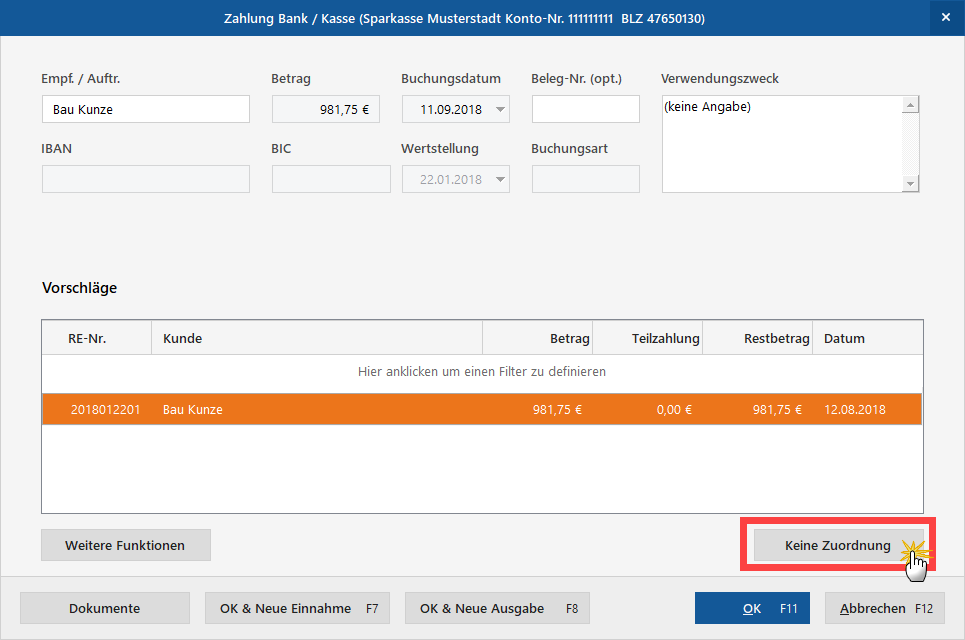Click the Empf. / Auftr. field with Bau Kunze
Screen dimensions: 965x640
pos(146,110)
